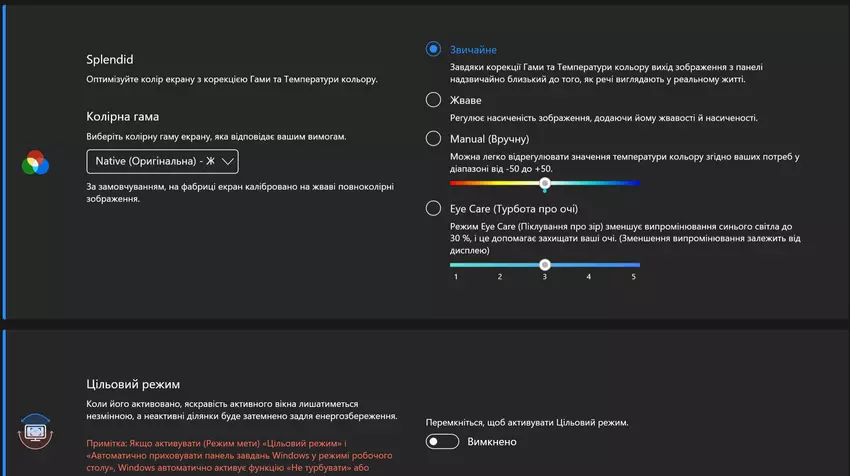Select the Звичайне display mode
The width and height of the screenshot is (850, 476).
pyautogui.click(x=433, y=49)
